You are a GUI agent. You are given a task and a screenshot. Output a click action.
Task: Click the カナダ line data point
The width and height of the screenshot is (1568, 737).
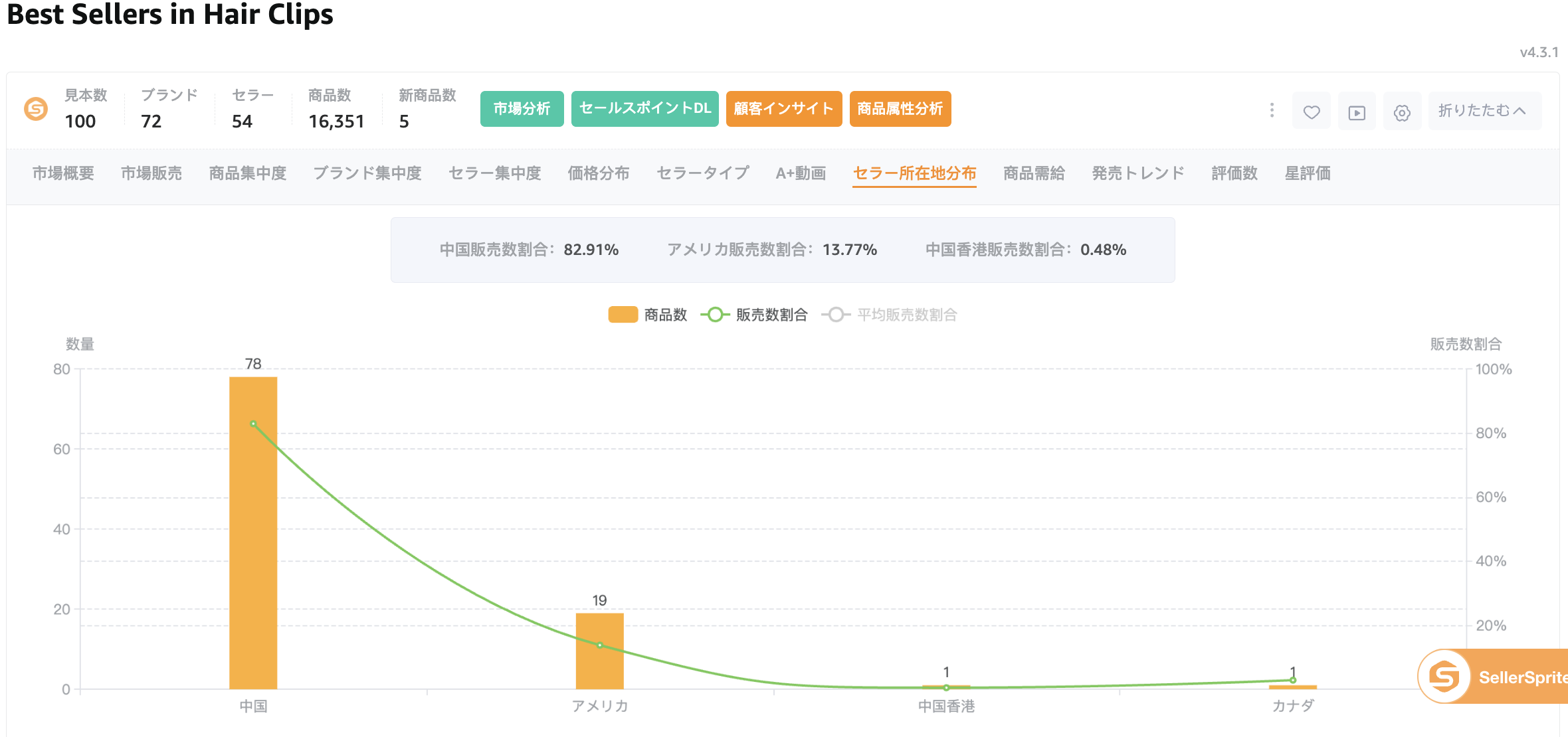tap(1293, 680)
